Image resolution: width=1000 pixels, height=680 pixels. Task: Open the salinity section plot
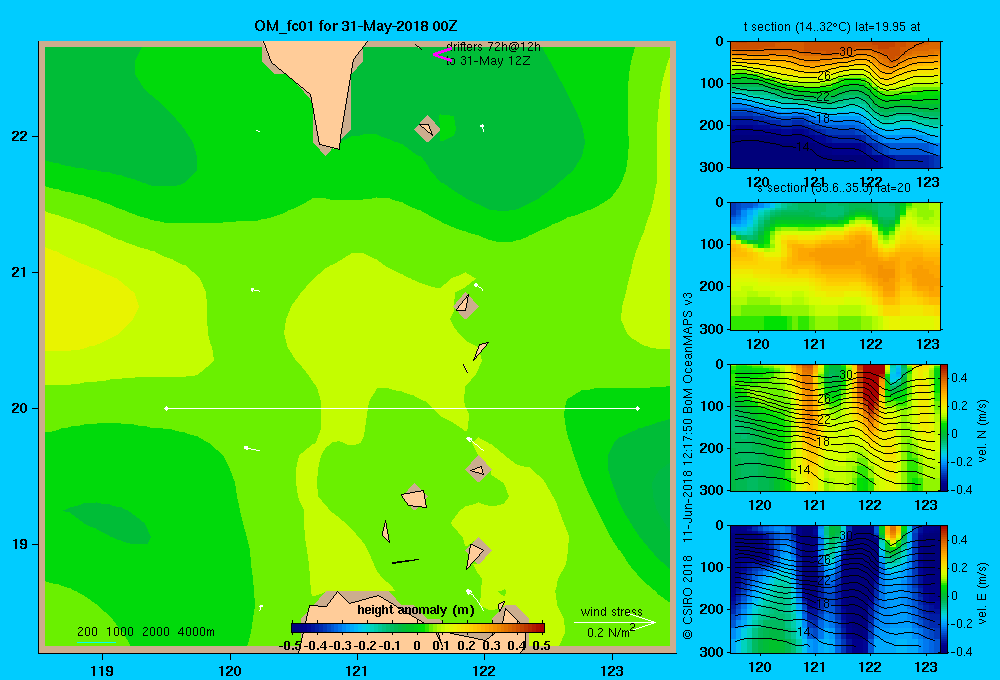(x=835, y=266)
